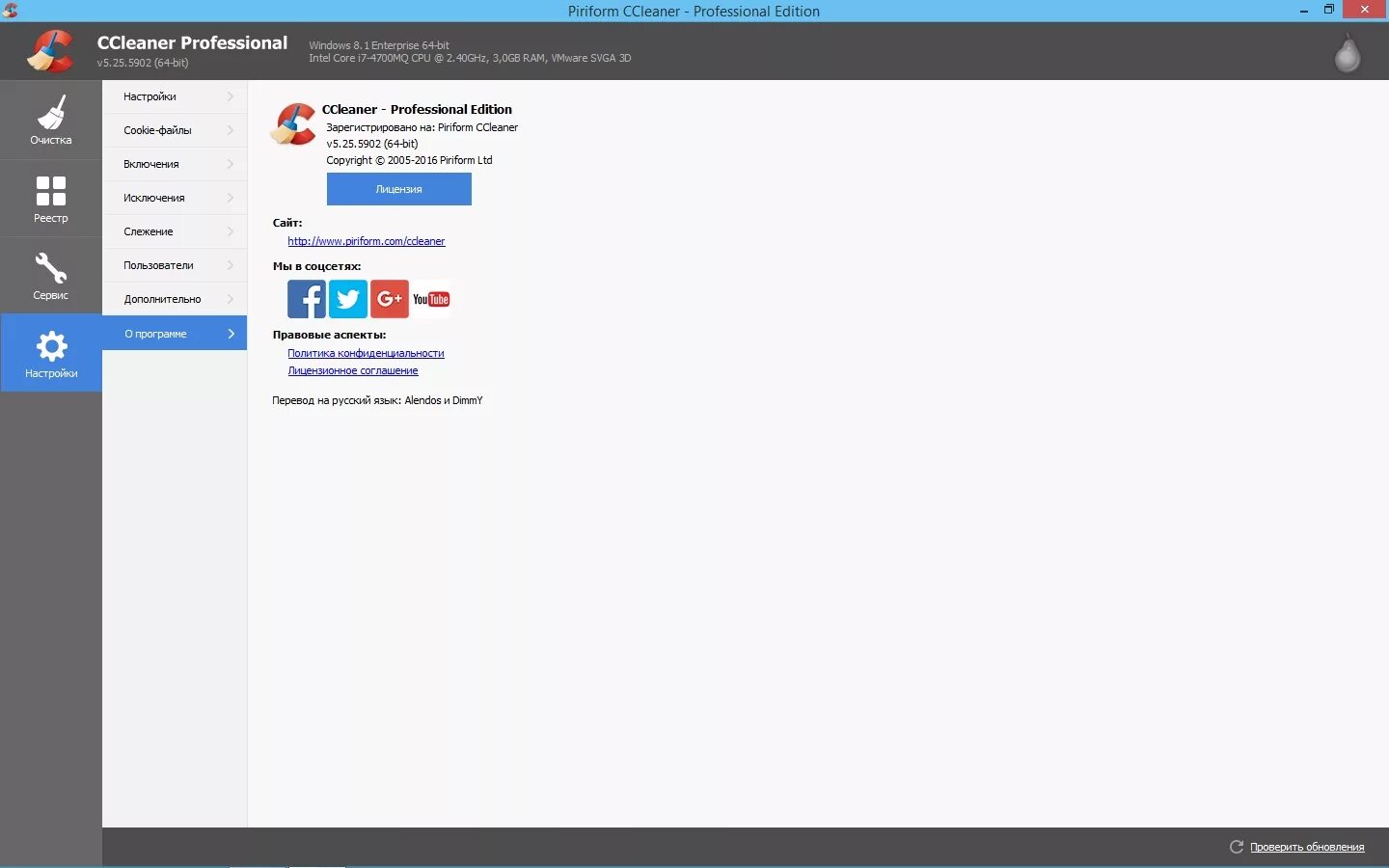Click the Зарегистрировано на: Piriform CCleaner text
The image size is (1389, 868).
tap(422, 127)
